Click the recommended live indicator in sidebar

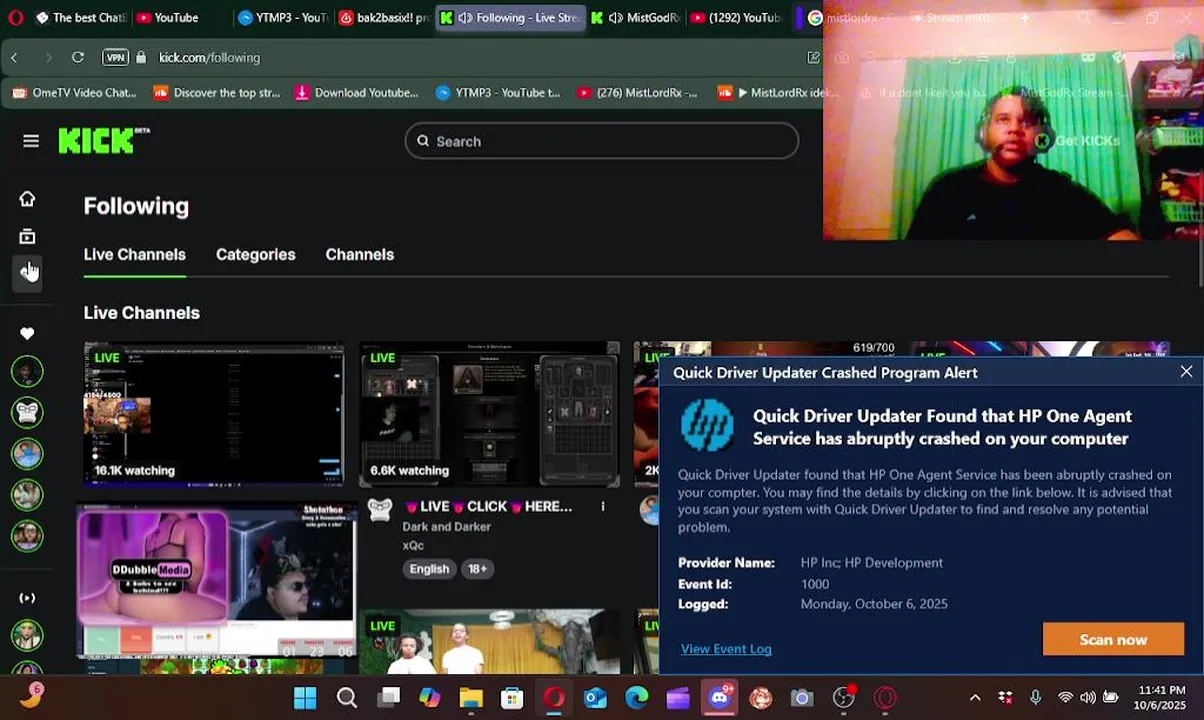(27, 598)
